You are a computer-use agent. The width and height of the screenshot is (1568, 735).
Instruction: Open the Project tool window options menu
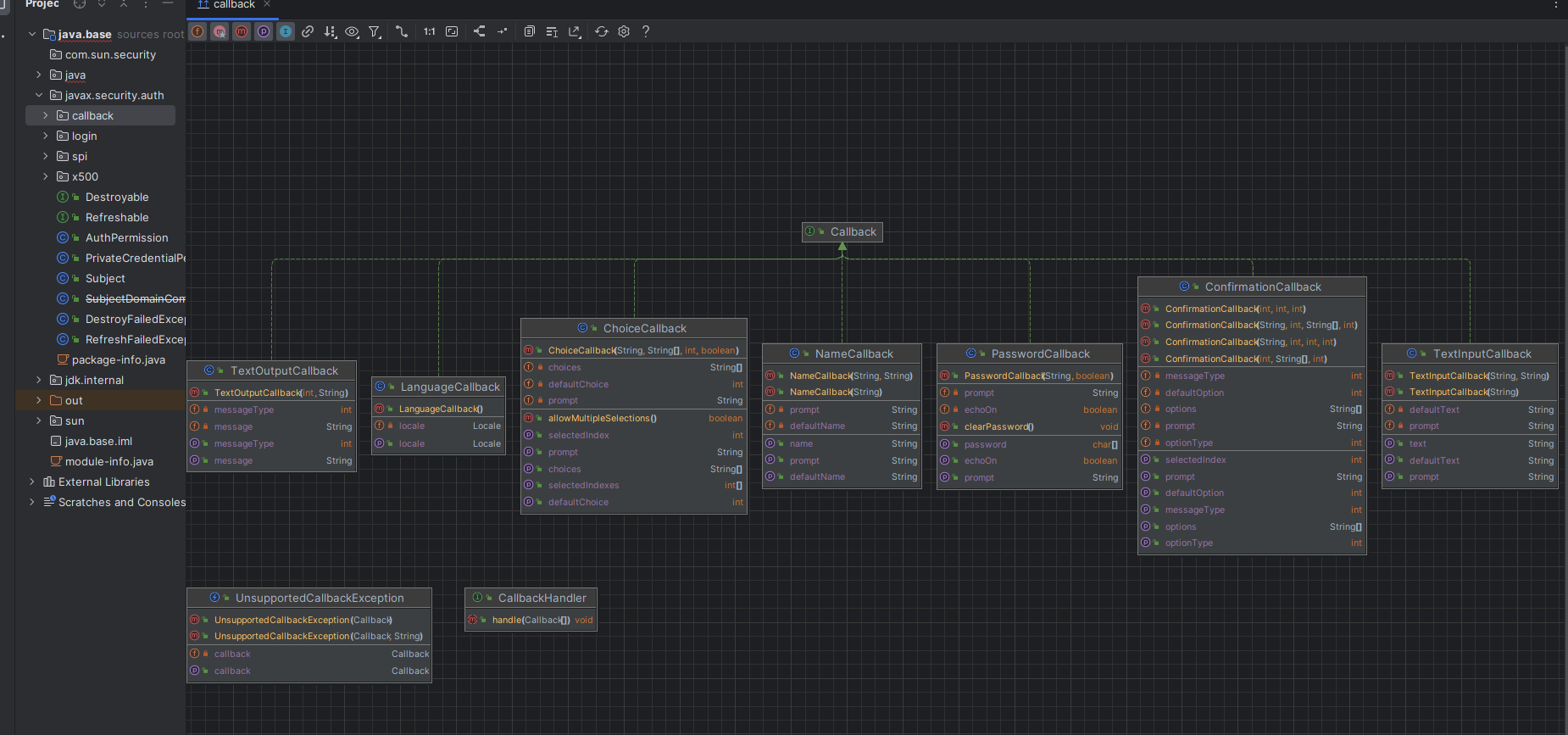146,4
